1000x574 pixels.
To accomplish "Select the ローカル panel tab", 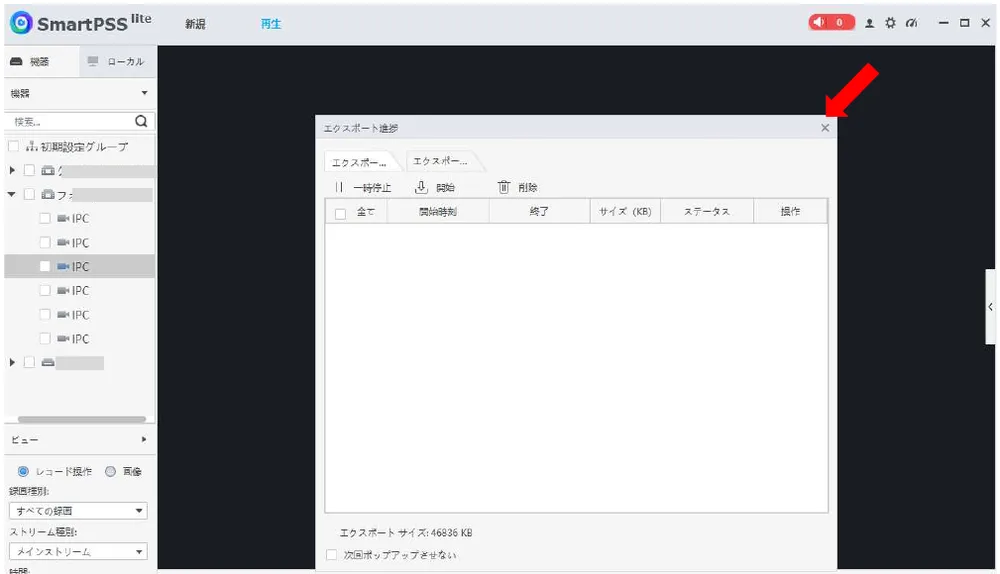I will [x=118, y=62].
